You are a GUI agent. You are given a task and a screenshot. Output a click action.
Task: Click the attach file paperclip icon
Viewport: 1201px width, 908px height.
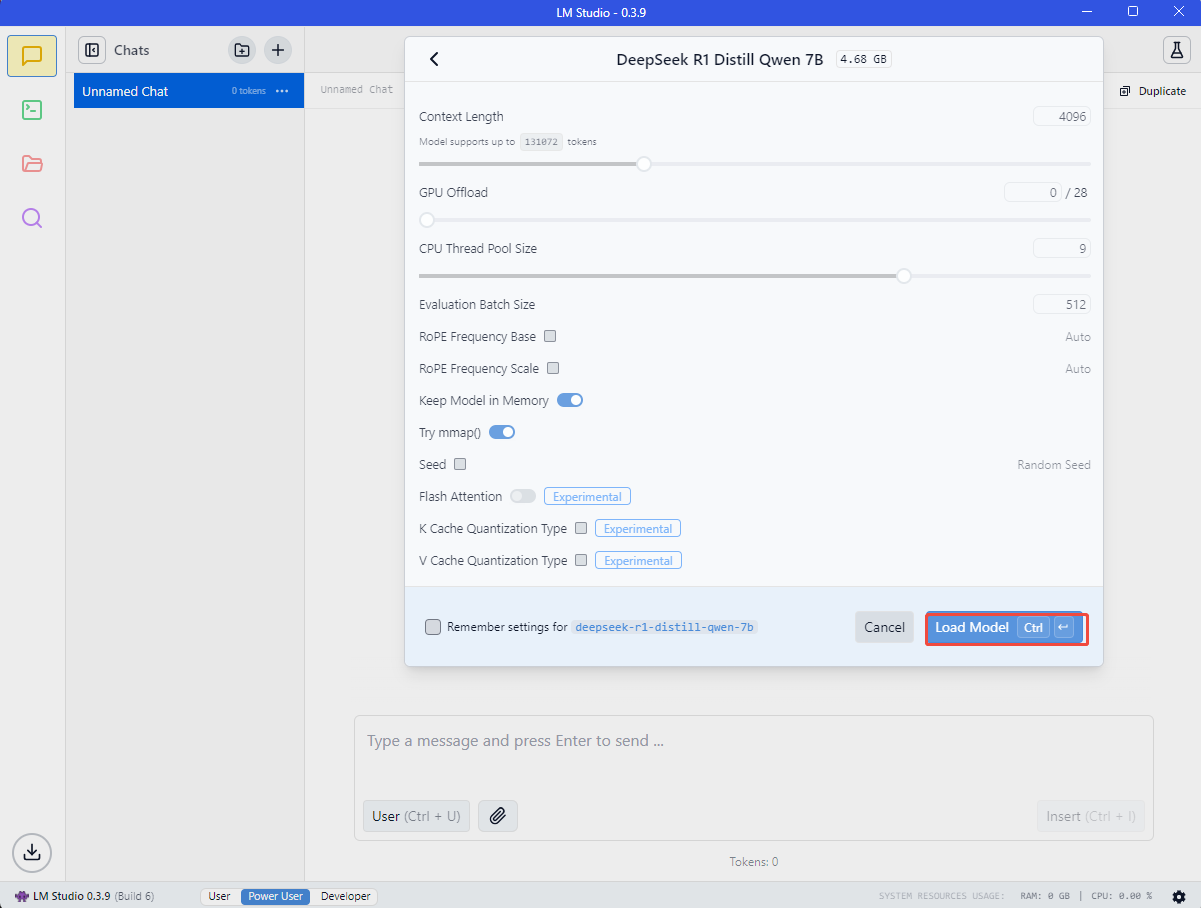coord(498,816)
